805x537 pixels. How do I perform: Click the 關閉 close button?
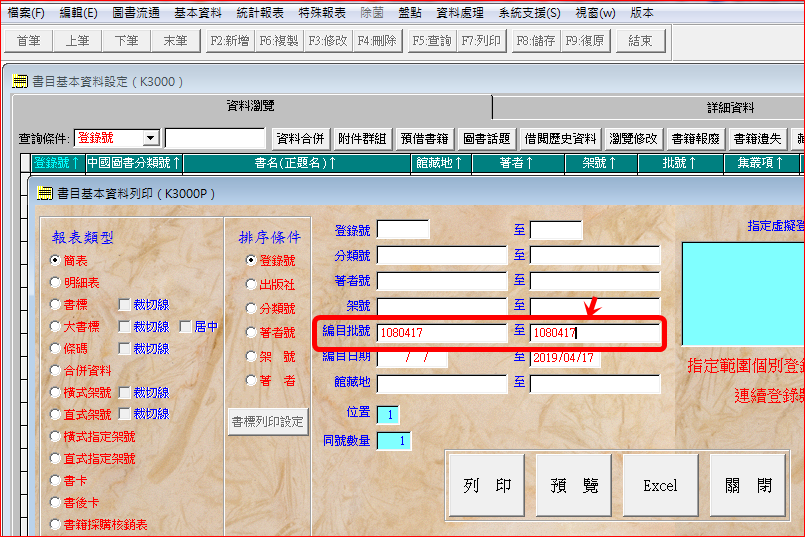point(748,485)
